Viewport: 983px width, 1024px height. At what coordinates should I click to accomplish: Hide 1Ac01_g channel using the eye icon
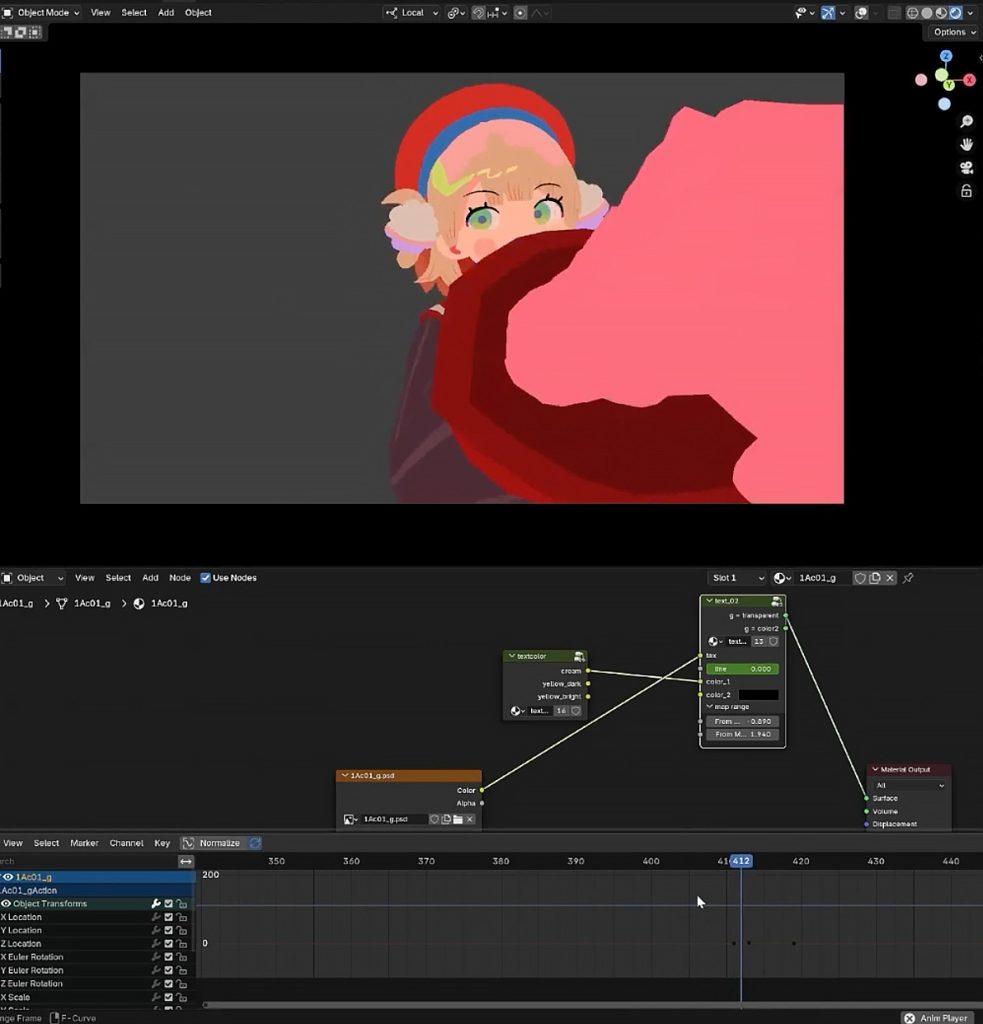pyautogui.click(x=7, y=877)
